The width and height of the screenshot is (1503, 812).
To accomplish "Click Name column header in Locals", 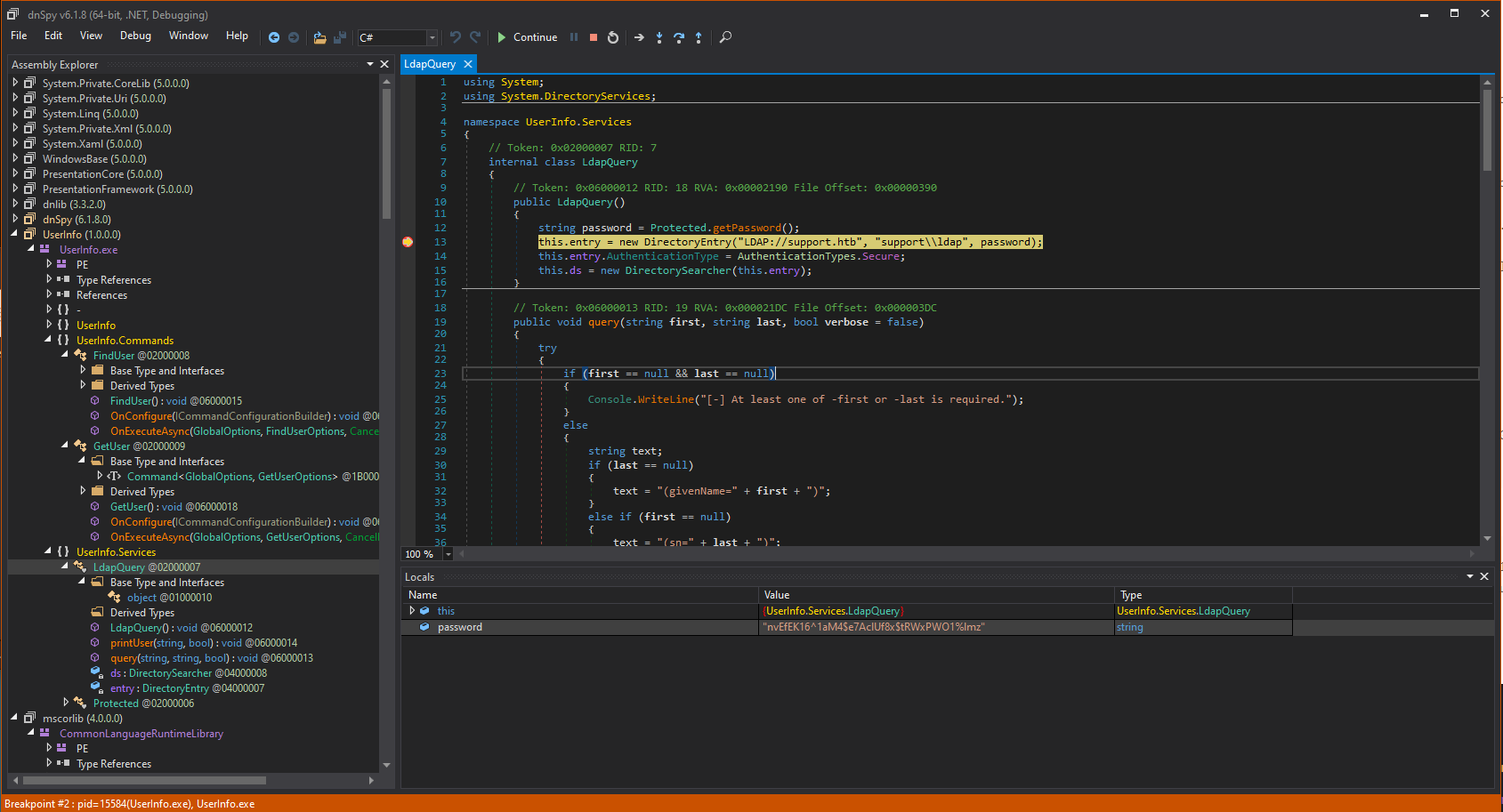I will (580, 595).
